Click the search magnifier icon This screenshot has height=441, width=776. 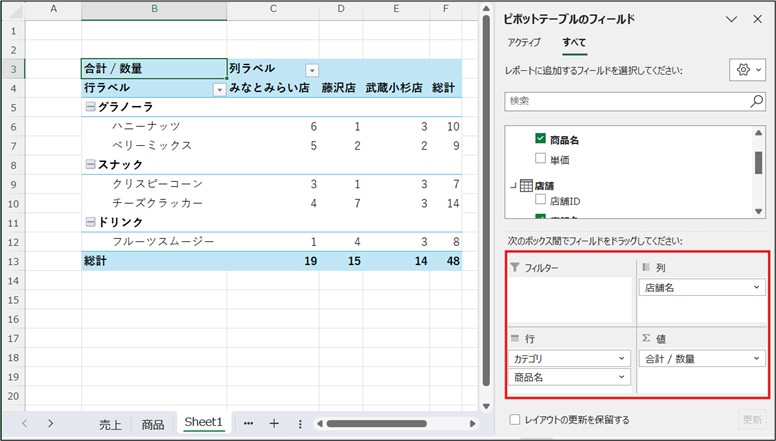click(x=757, y=101)
